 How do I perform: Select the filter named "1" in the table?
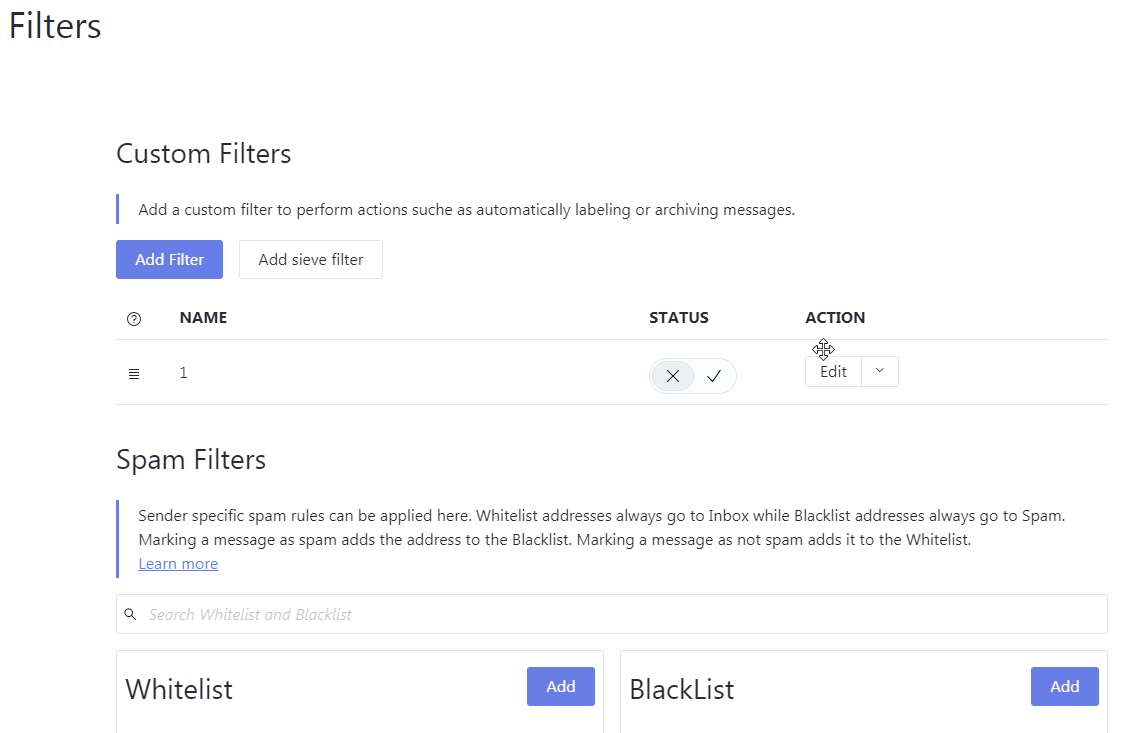[183, 372]
